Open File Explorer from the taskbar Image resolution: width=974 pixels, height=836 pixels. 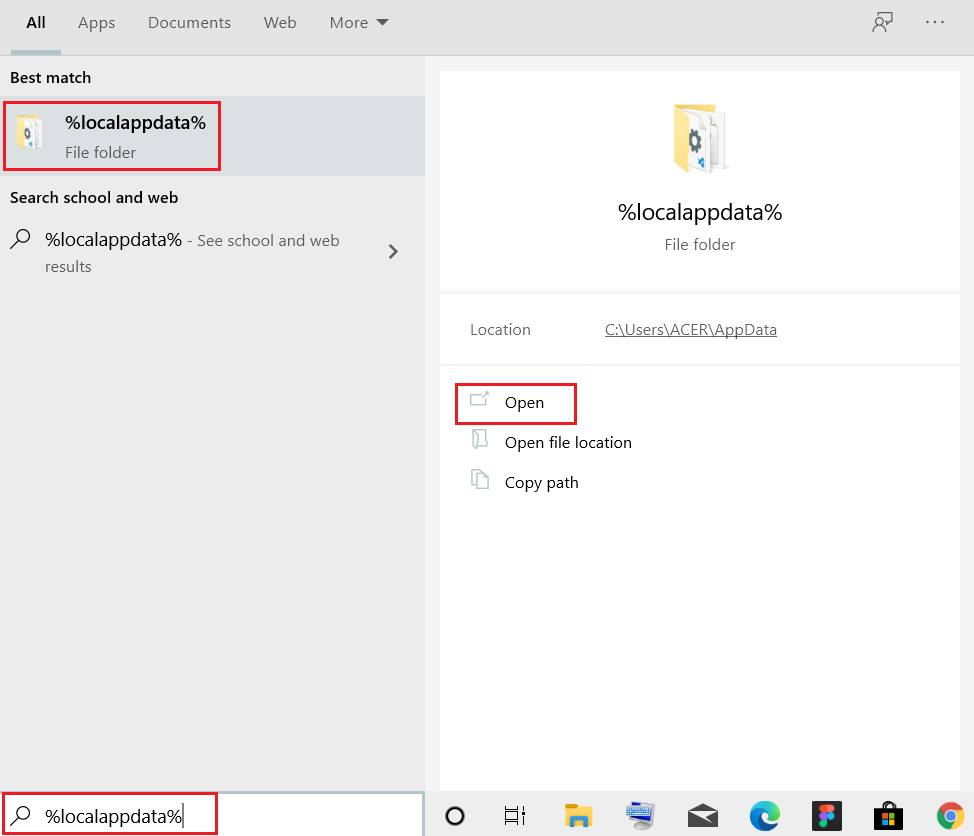coord(578,816)
